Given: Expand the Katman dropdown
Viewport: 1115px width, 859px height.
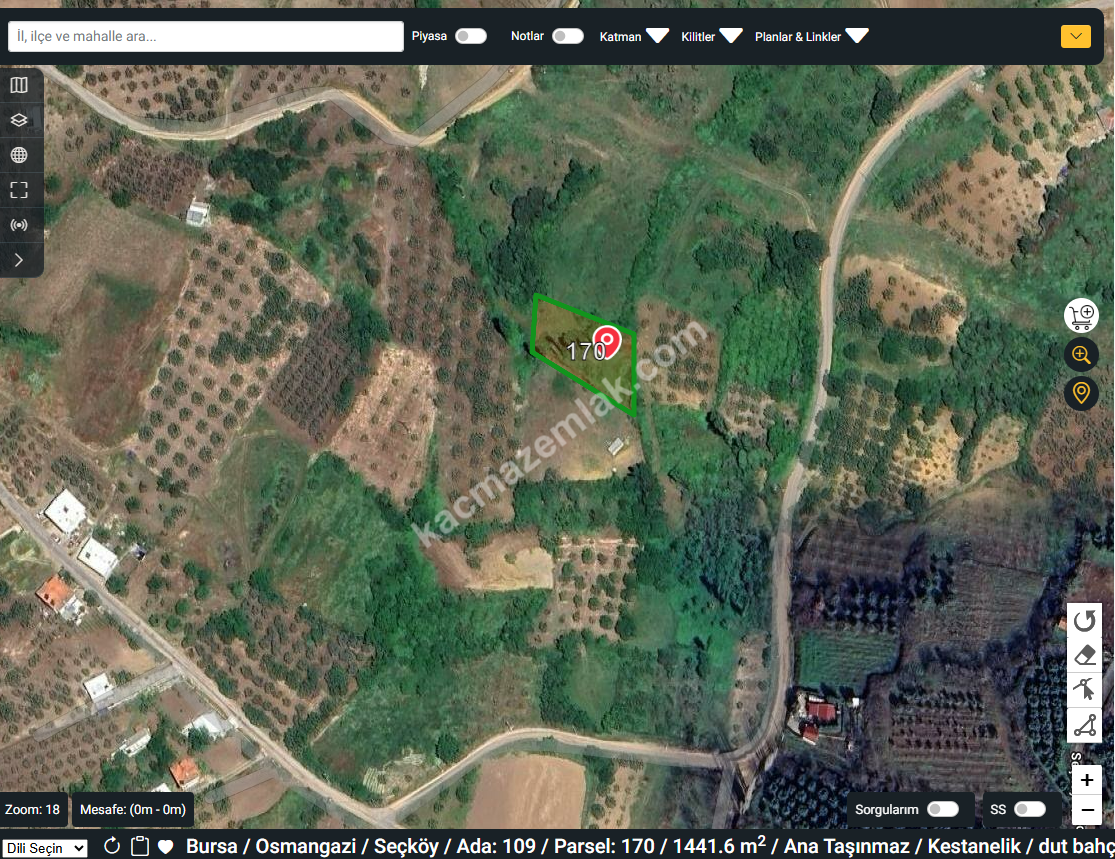Looking at the screenshot, I should (x=634, y=36).
